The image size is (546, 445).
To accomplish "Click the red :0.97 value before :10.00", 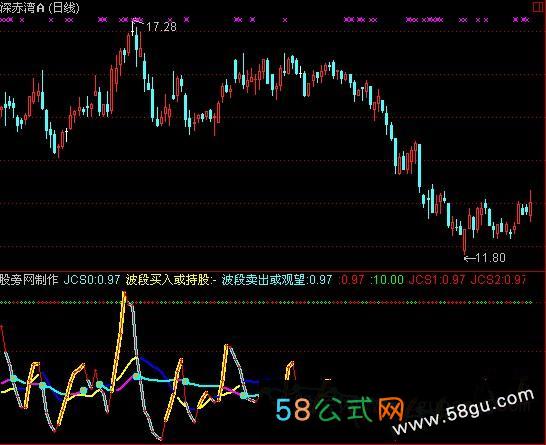I will [352, 280].
